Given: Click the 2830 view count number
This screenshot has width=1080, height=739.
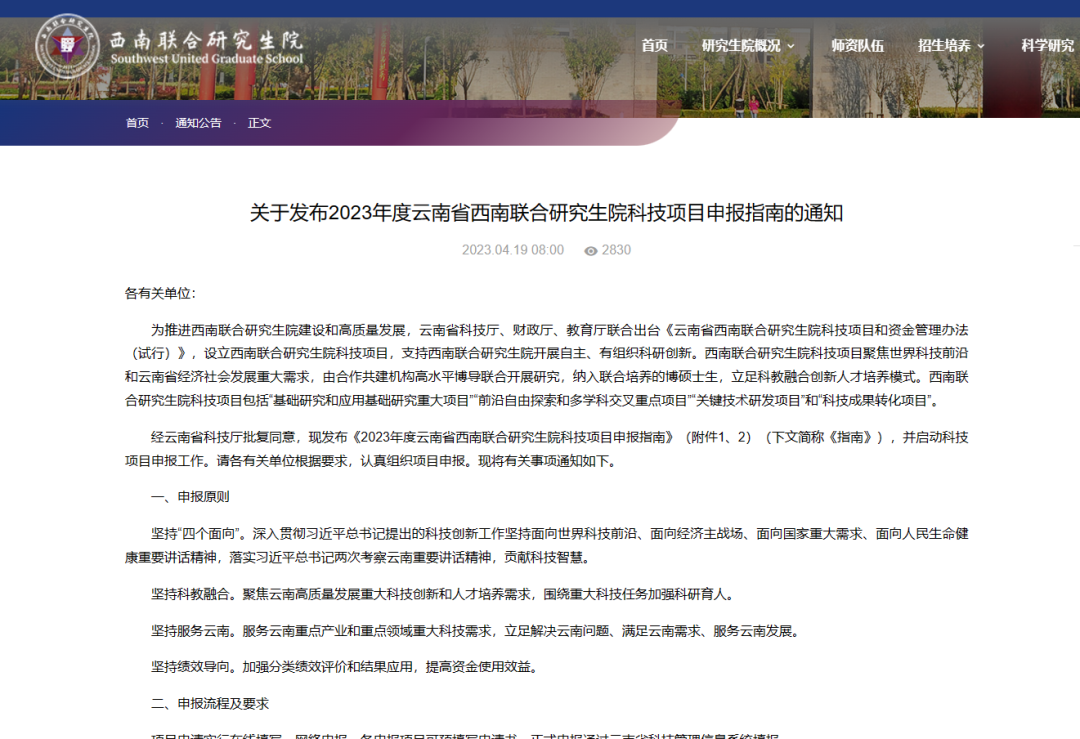Looking at the screenshot, I should (616, 250).
